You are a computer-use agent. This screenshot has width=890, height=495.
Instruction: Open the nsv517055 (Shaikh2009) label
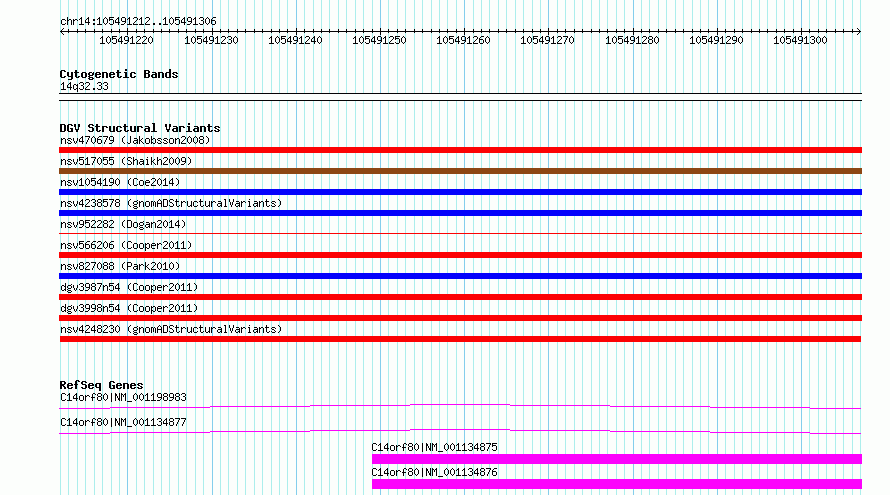pos(126,161)
